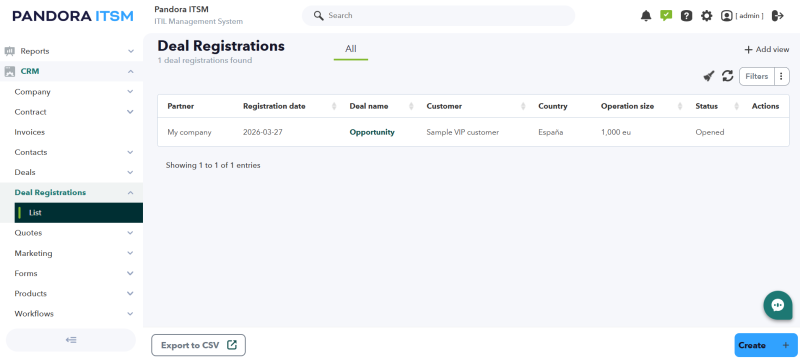Image resolution: width=800 pixels, height=360 pixels.
Task: Open the Marketing menu item
Action: coord(33,253)
